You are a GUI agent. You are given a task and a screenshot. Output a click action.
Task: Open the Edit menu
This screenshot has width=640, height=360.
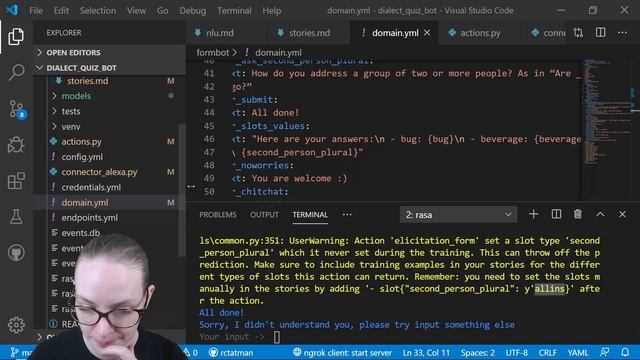pos(61,11)
